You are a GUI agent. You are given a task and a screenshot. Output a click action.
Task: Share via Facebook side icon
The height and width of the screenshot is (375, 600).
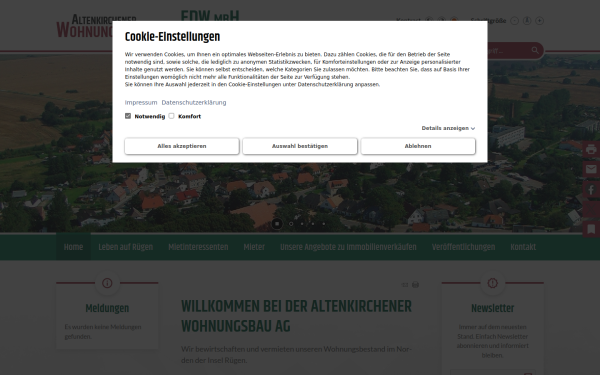pos(591,189)
